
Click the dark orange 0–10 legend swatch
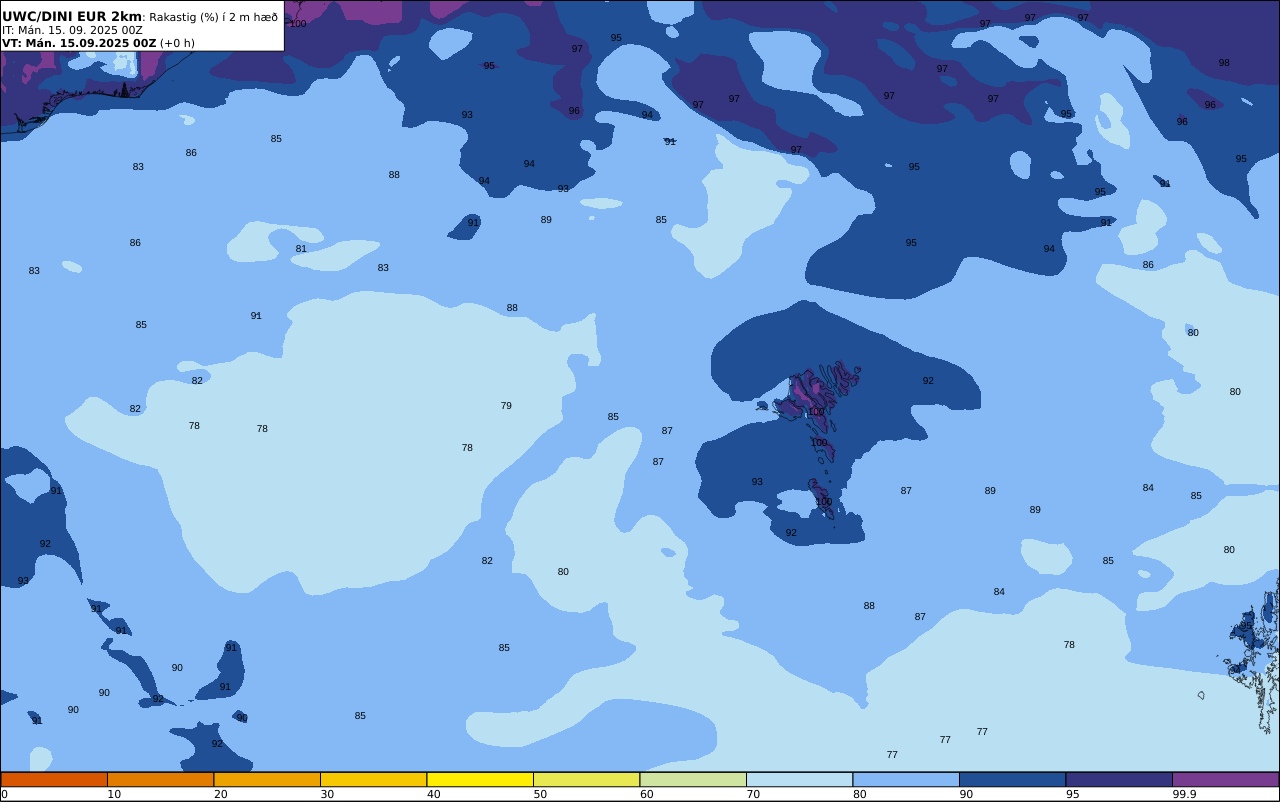tap(54, 779)
